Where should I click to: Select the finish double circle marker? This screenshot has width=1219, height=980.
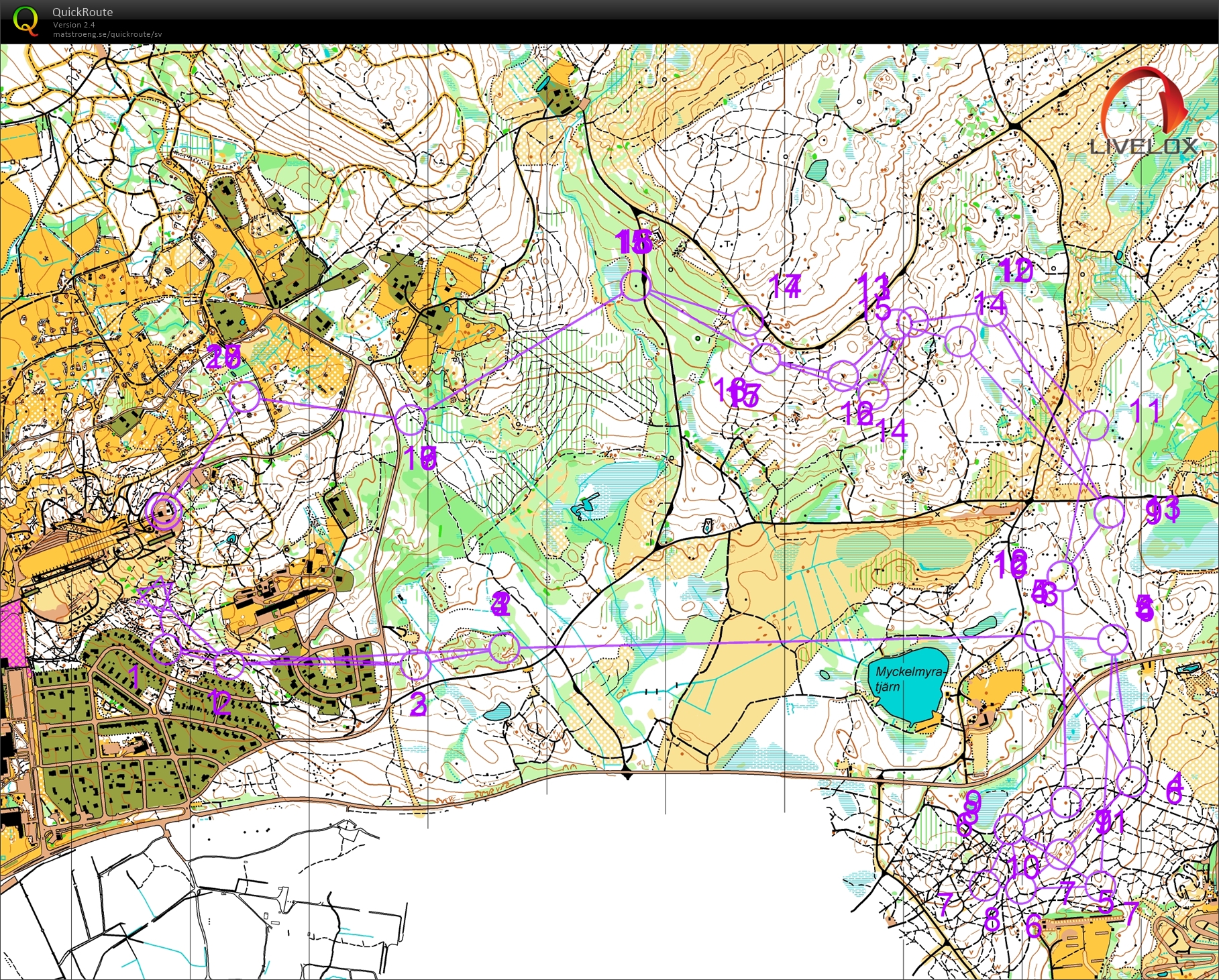pos(164,513)
